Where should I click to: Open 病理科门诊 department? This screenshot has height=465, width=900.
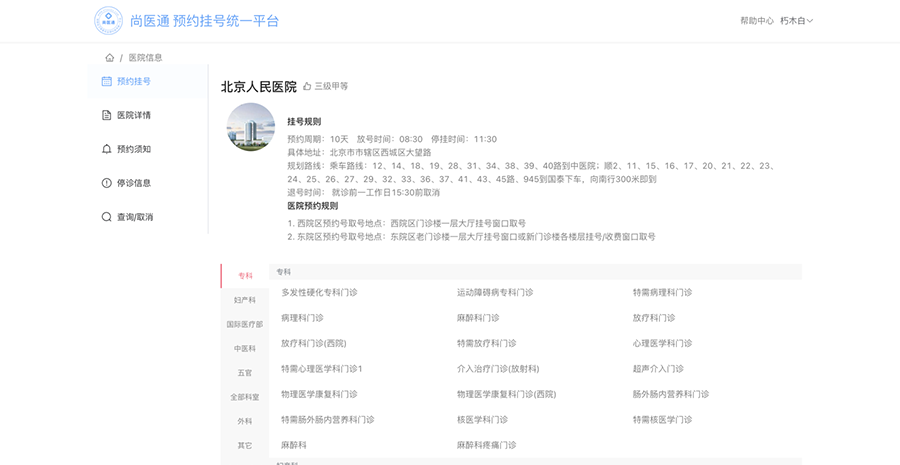(x=302, y=317)
